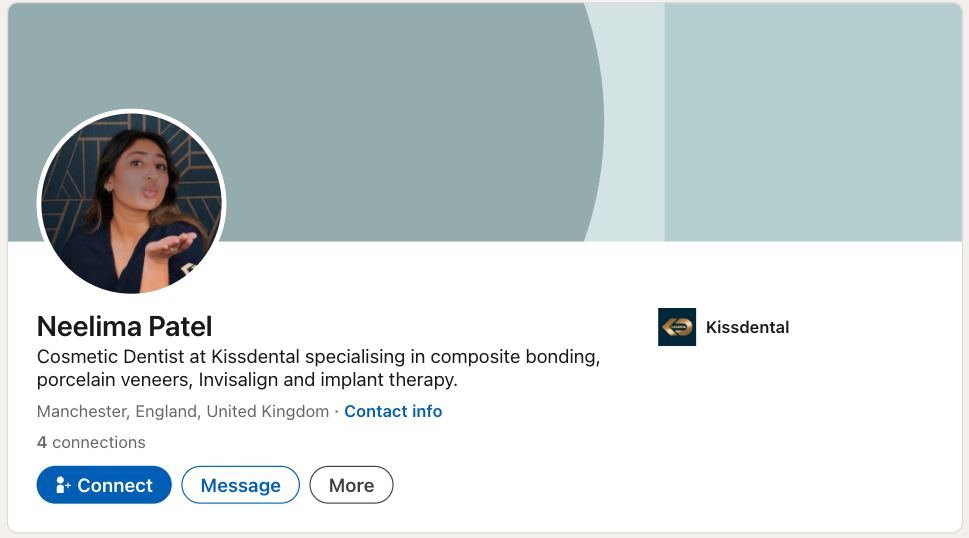Click the bold number 4 before connections
Viewport: 969px width, 538px height.
point(42,442)
